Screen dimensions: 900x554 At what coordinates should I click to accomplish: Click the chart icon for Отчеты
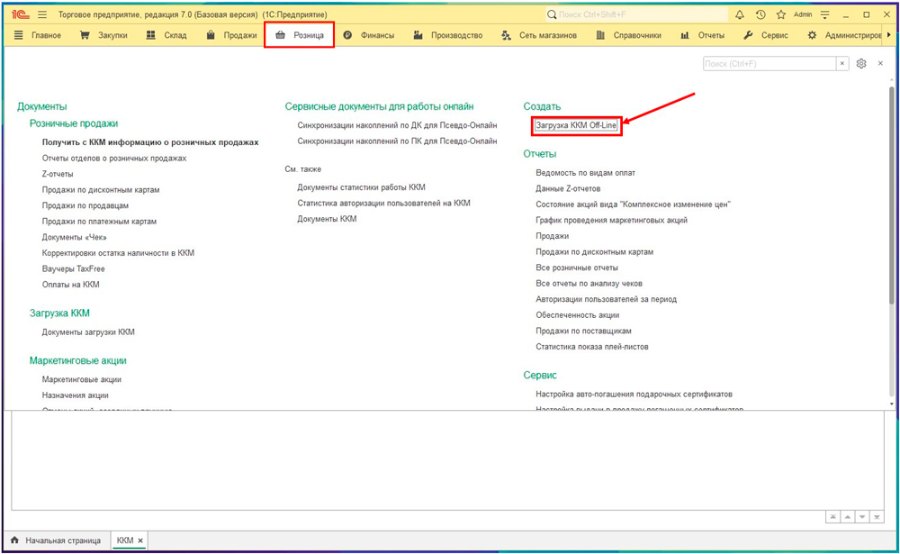pos(685,35)
